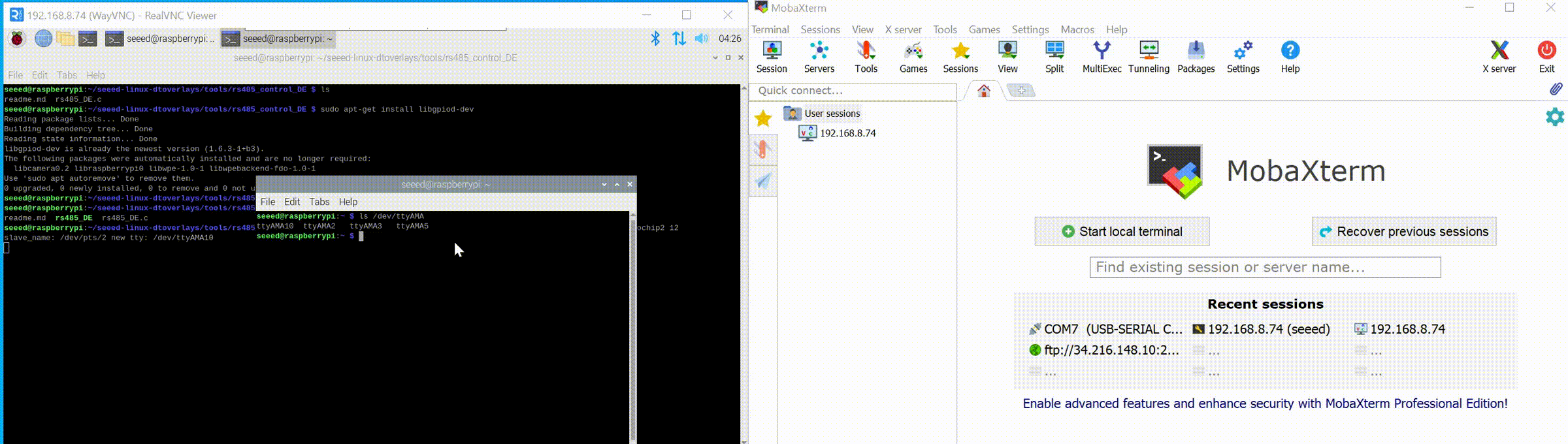Open the Games menu in MobaXterm menu bar
1568x444 pixels.
pos(984,29)
